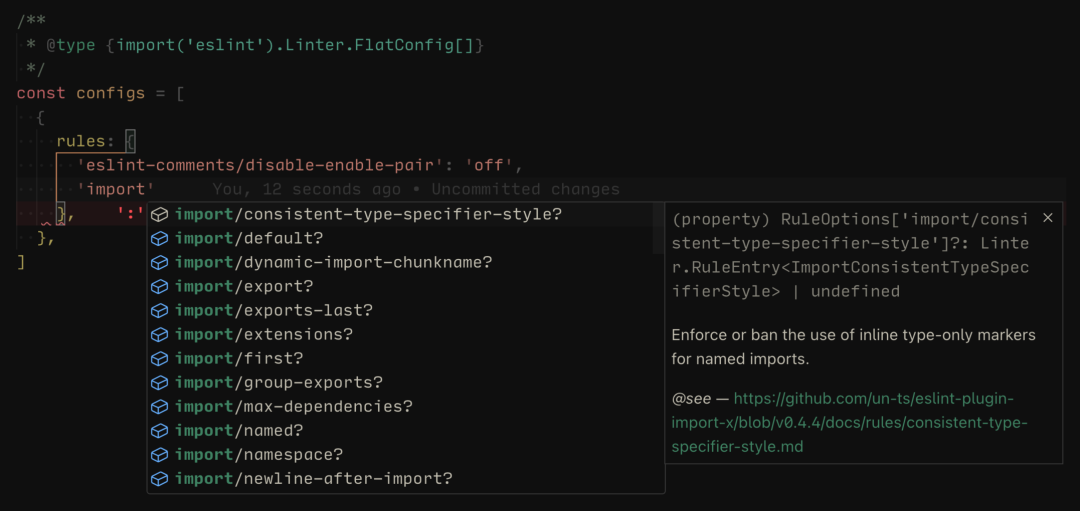Place cursor in the 'import' string

click(116, 189)
